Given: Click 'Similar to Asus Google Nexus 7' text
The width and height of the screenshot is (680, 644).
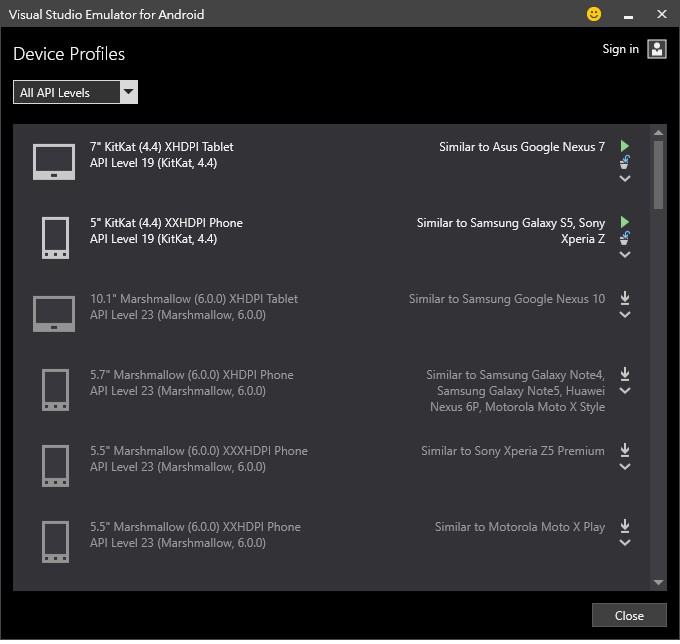Looking at the screenshot, I should (522, 147).
